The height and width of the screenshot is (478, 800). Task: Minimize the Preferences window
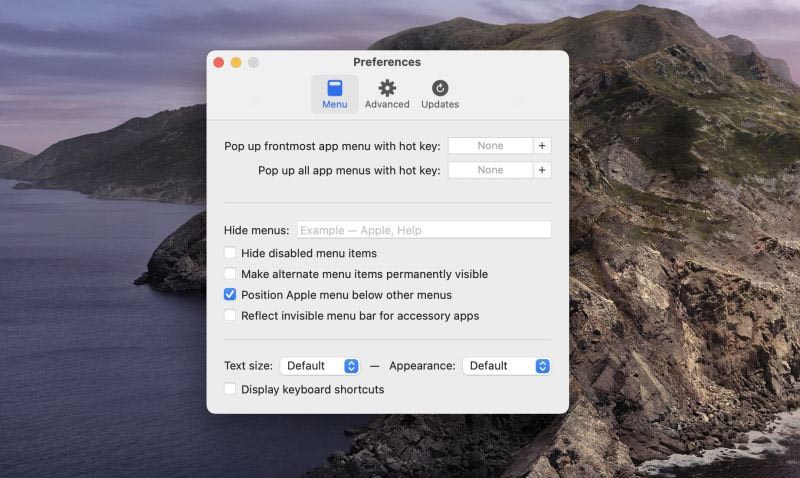pos(236,62)
